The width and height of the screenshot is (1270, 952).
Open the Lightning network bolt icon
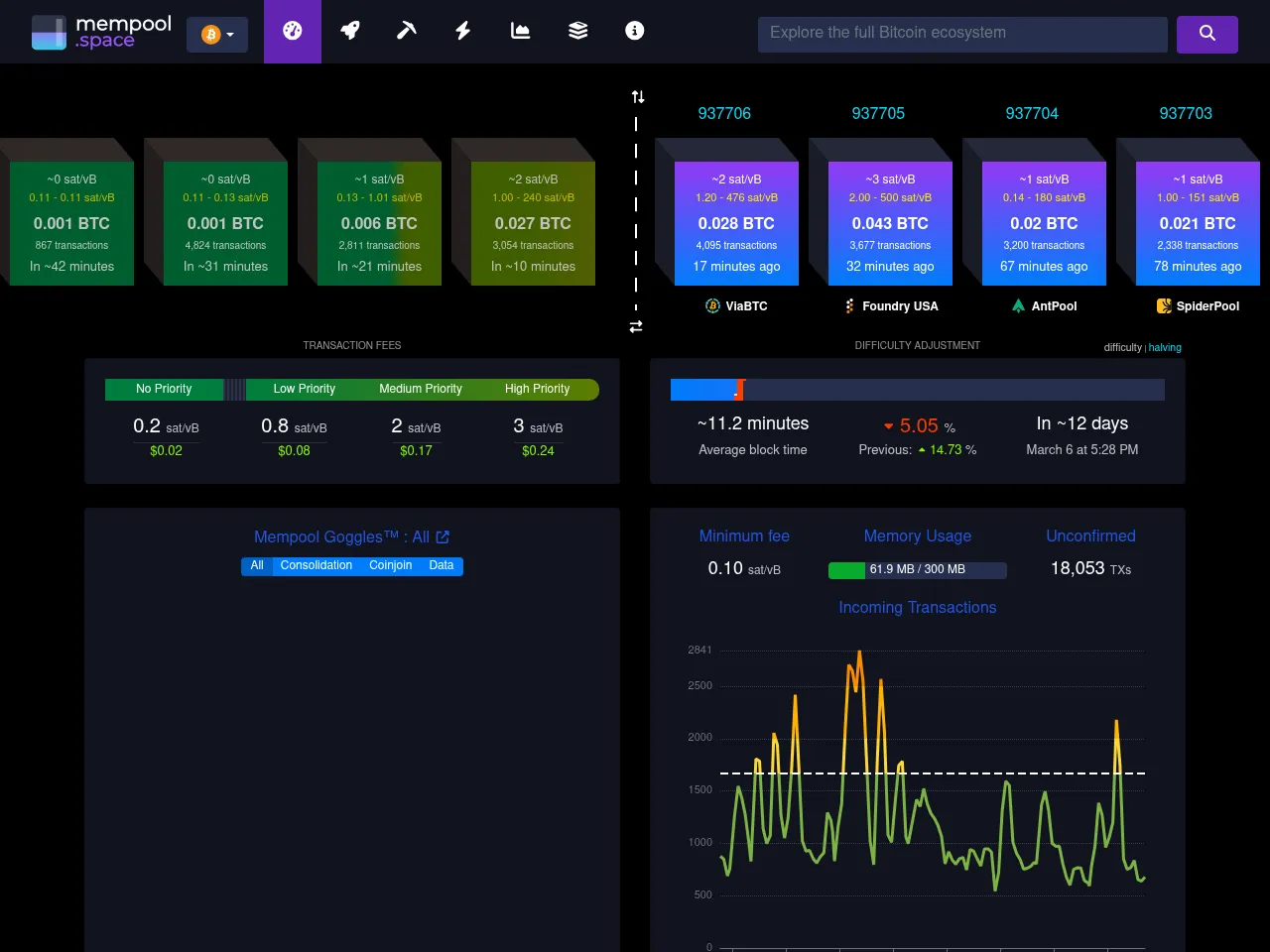pos(462,31)
